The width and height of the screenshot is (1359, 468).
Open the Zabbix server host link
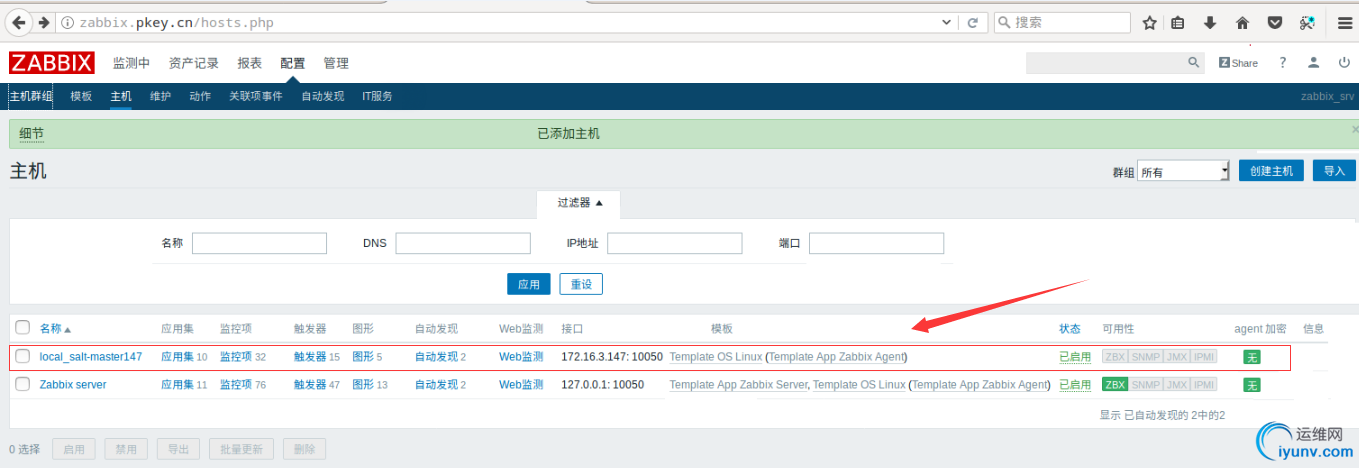pyautogui.click(x=73, y=384)
